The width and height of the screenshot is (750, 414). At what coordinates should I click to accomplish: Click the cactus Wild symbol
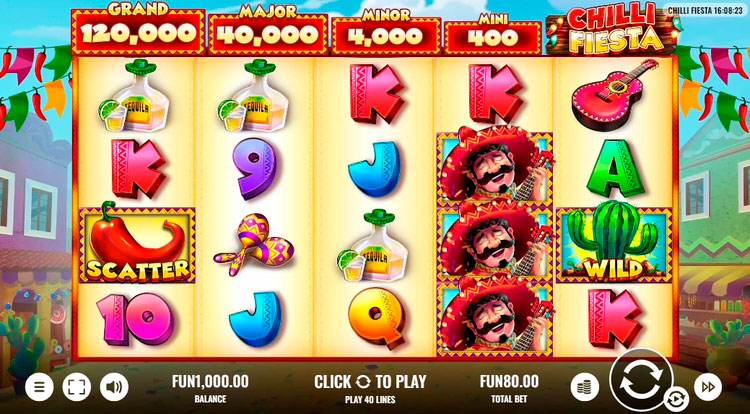[x=614, y=245]
